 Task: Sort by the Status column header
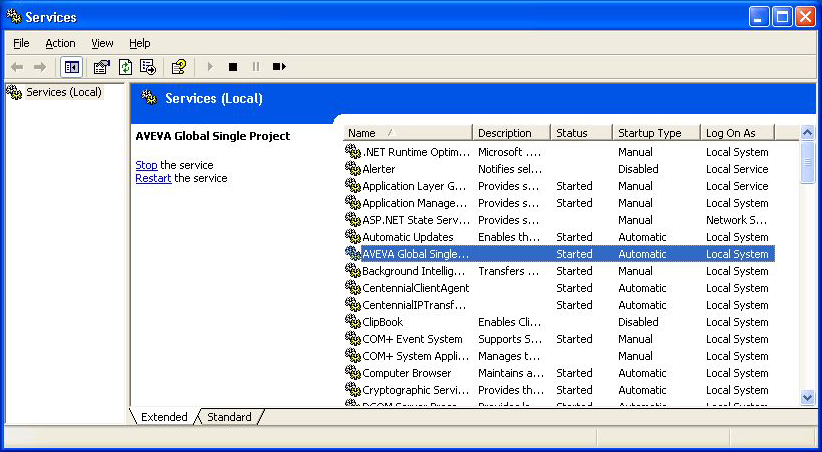(582, 133)
